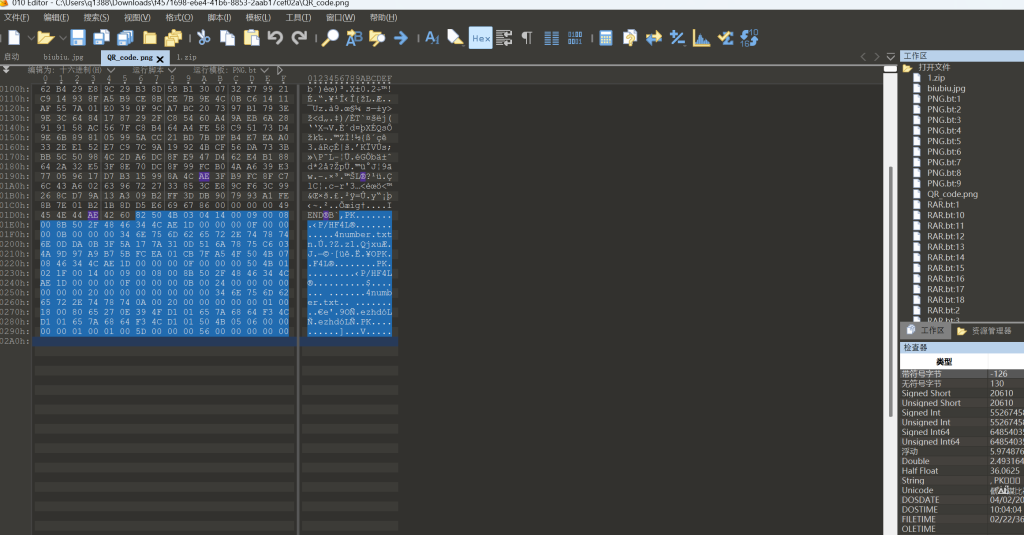The image size is (1024, 535).
Task: Click the Compare files icon
Action: pos(653,38)
